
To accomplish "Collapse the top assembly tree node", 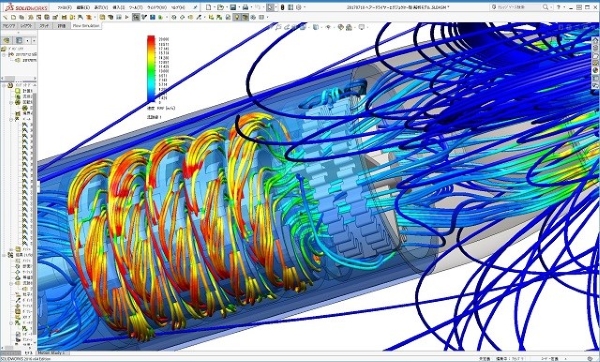I will tap(4, 55).
